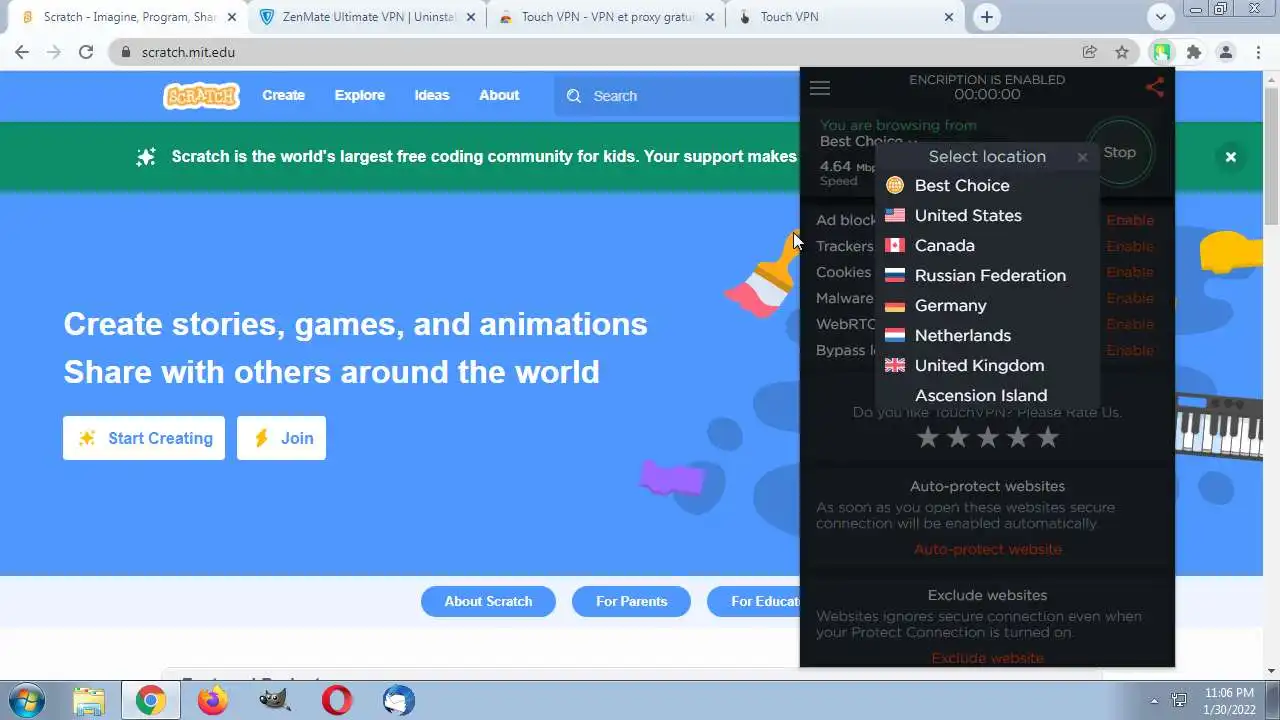Click the Touch VPN extension icon
Viewport: 1280px width, 720px height.
click(x=1161, y=52)
